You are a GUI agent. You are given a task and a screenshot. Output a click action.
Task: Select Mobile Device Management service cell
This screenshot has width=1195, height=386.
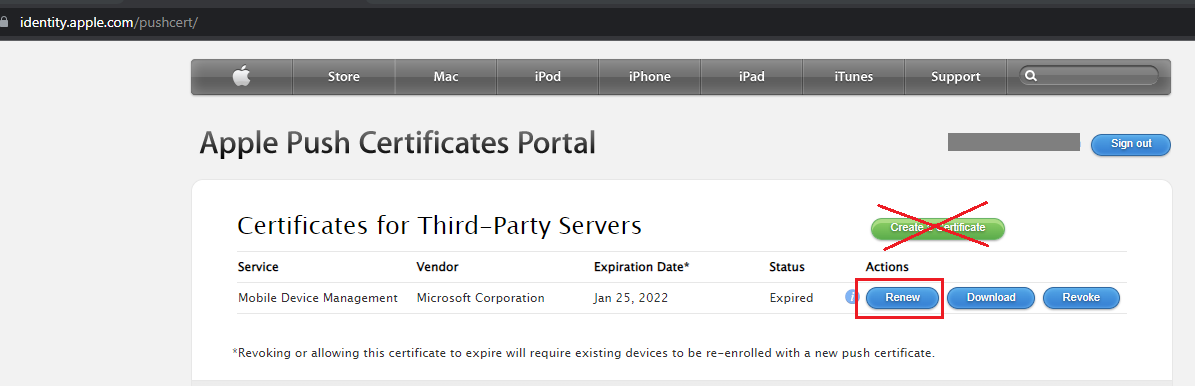click(x=318, y=298)
